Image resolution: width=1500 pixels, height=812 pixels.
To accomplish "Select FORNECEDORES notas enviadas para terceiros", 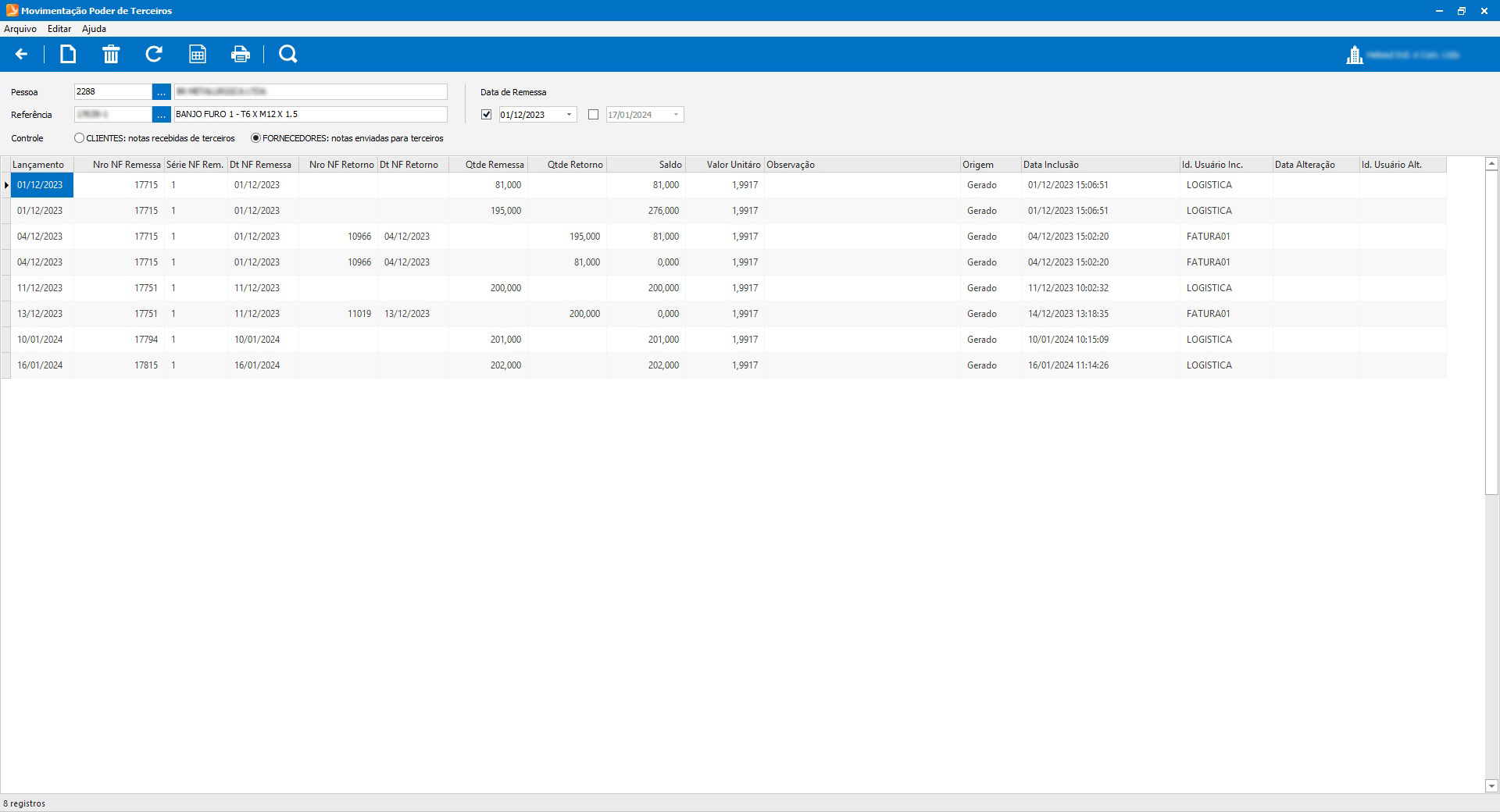I will click(347, 138).
